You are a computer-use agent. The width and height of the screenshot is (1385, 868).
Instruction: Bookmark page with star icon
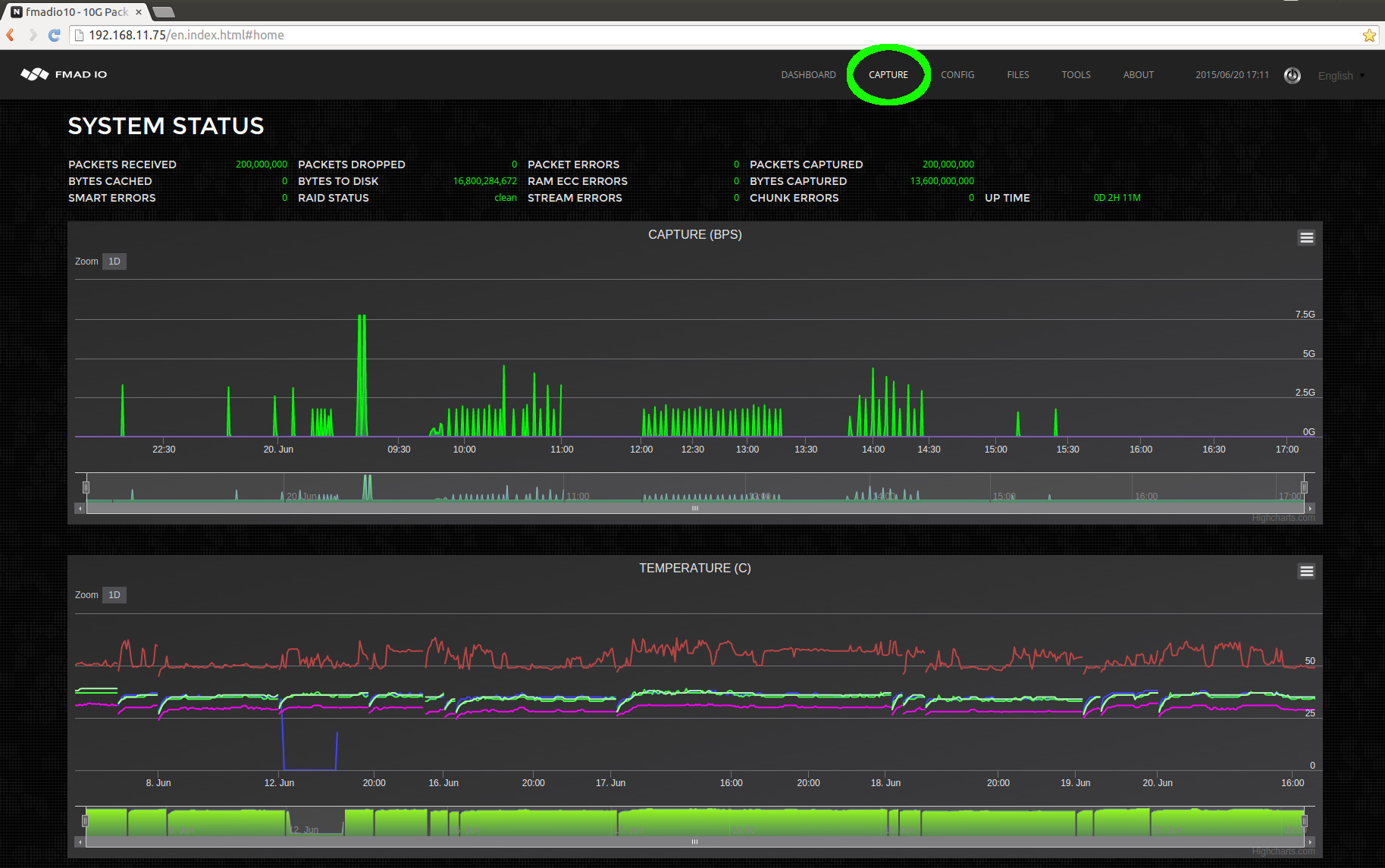pos(1368,35)
